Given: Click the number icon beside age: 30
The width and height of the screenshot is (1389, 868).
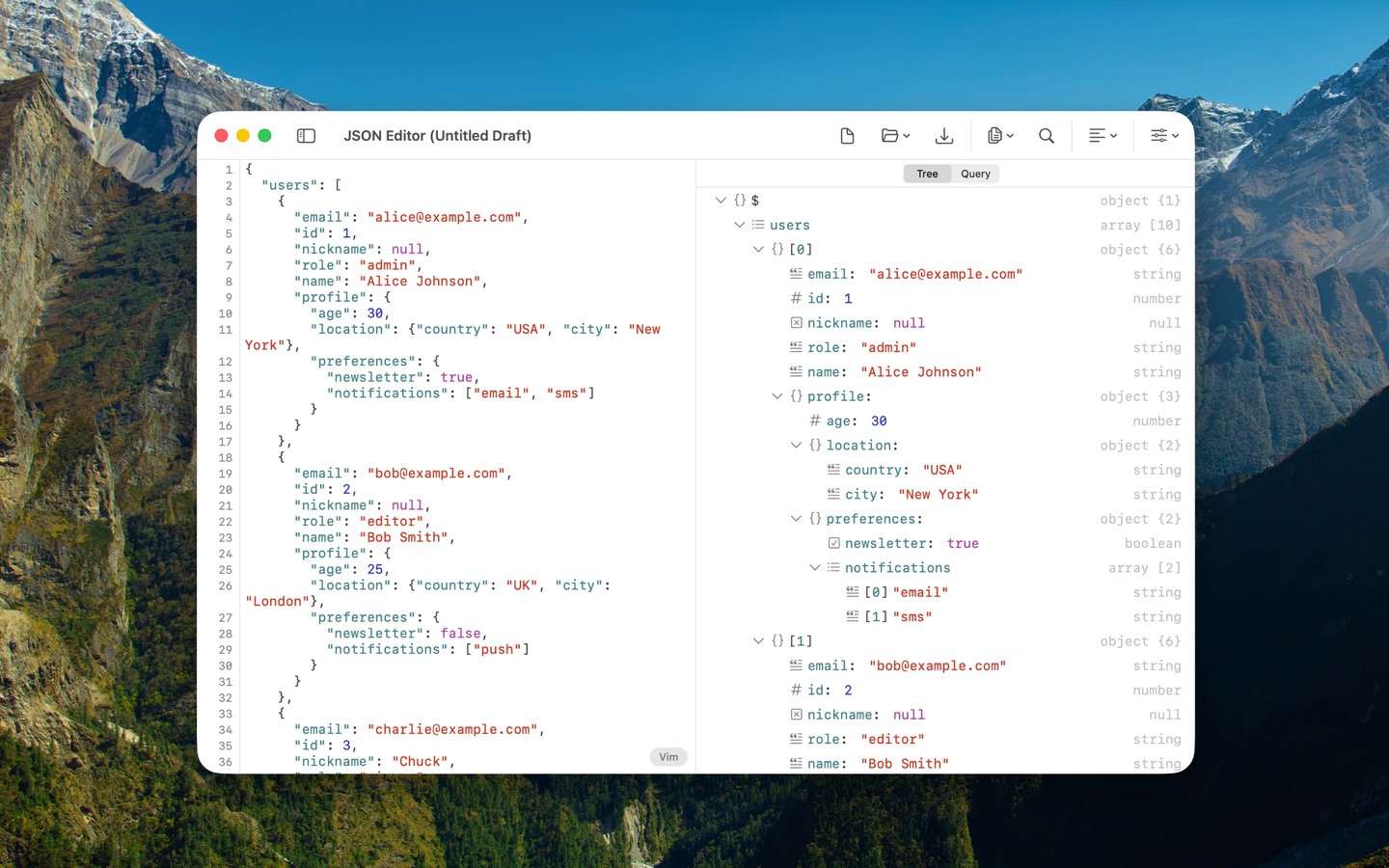Looking at the screenshot, I should (x=815, y=420).
